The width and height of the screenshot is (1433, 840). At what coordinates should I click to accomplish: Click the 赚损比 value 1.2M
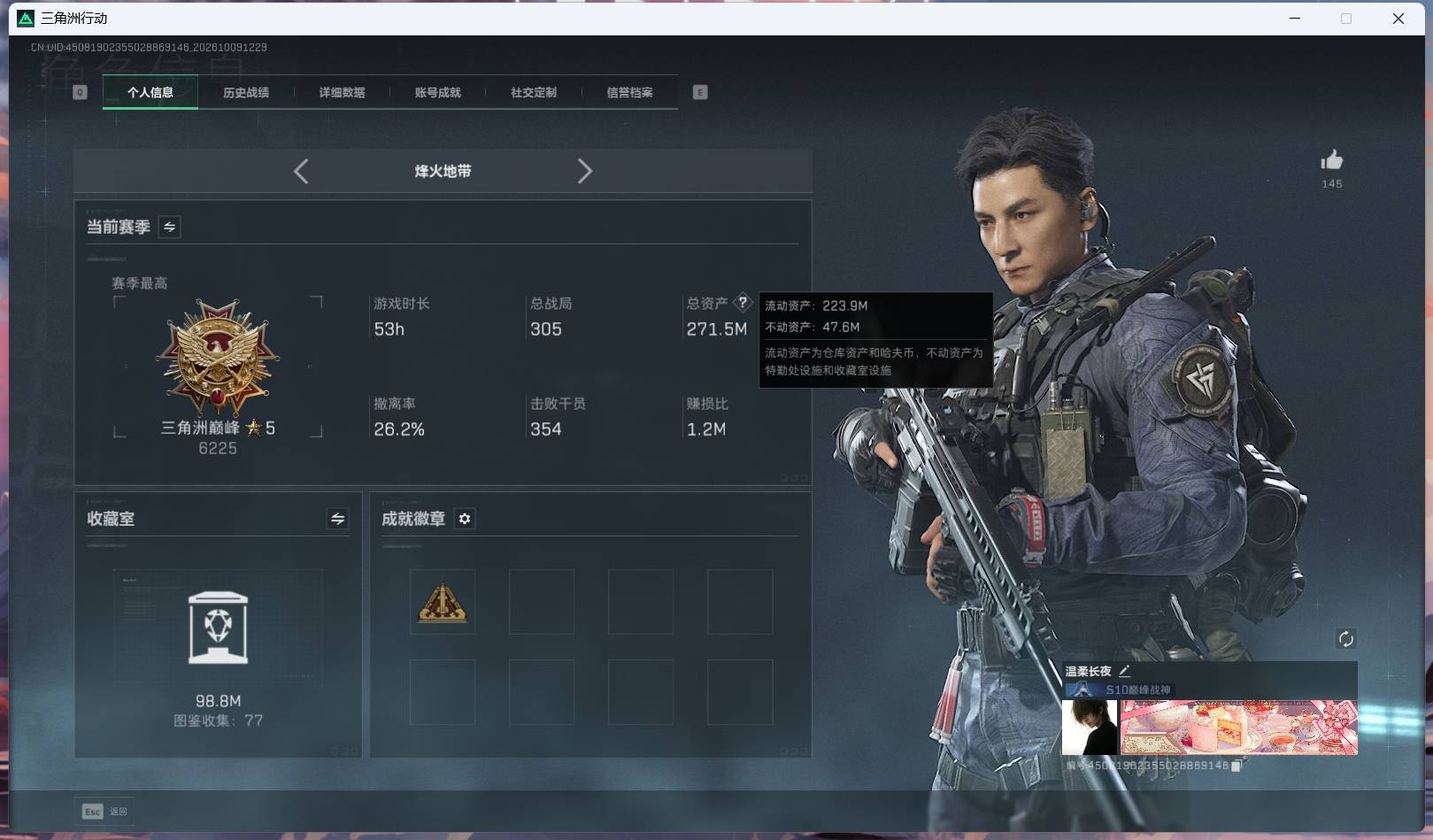click(x=705, y=429)
